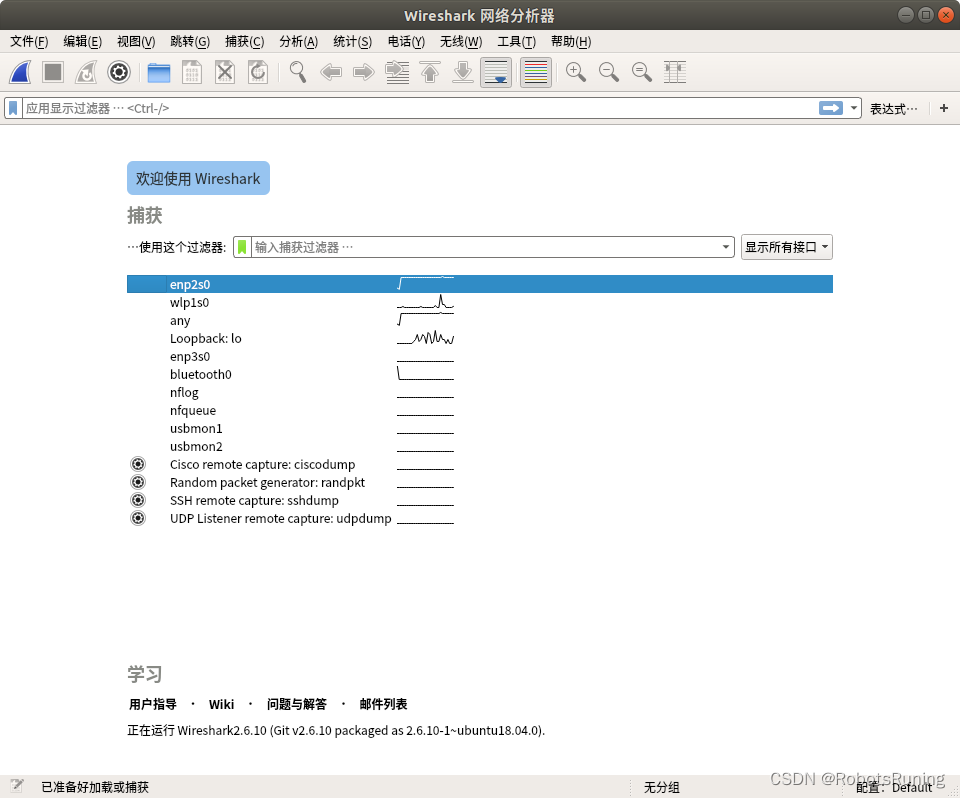The width and height of the screenshot is (960, 798).
Task: Open the 无线(W) menu
Action: pyautogui.click(x=461, y=42)
